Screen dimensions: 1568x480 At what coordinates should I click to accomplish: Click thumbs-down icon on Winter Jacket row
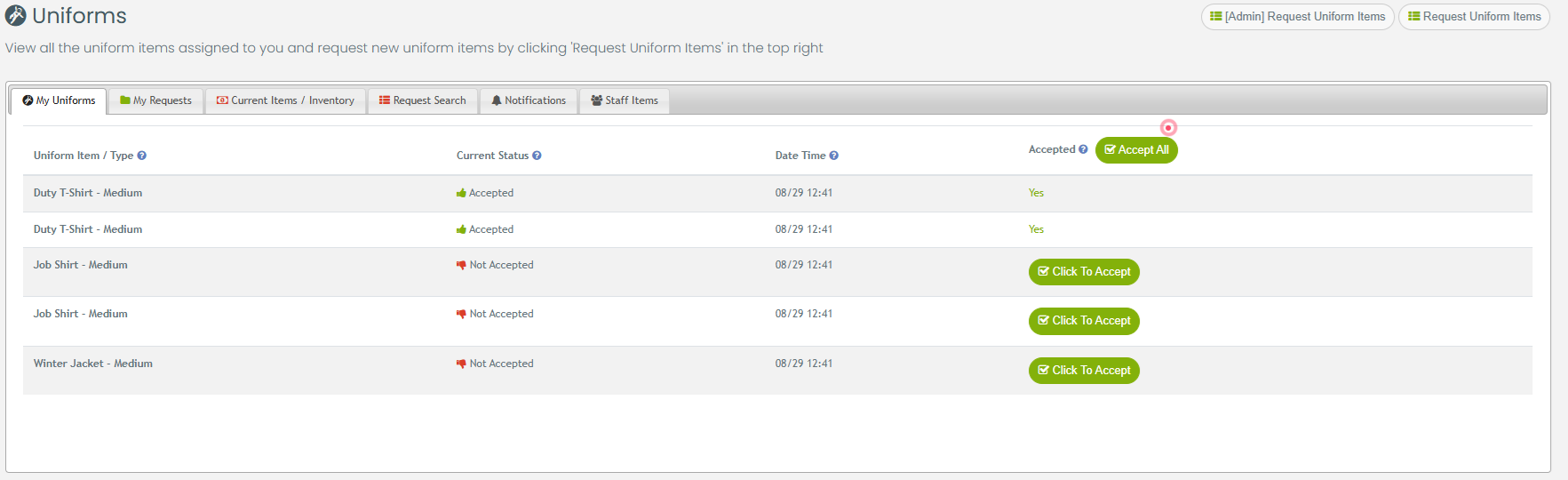pyautogui.click(x=461, y=364)
